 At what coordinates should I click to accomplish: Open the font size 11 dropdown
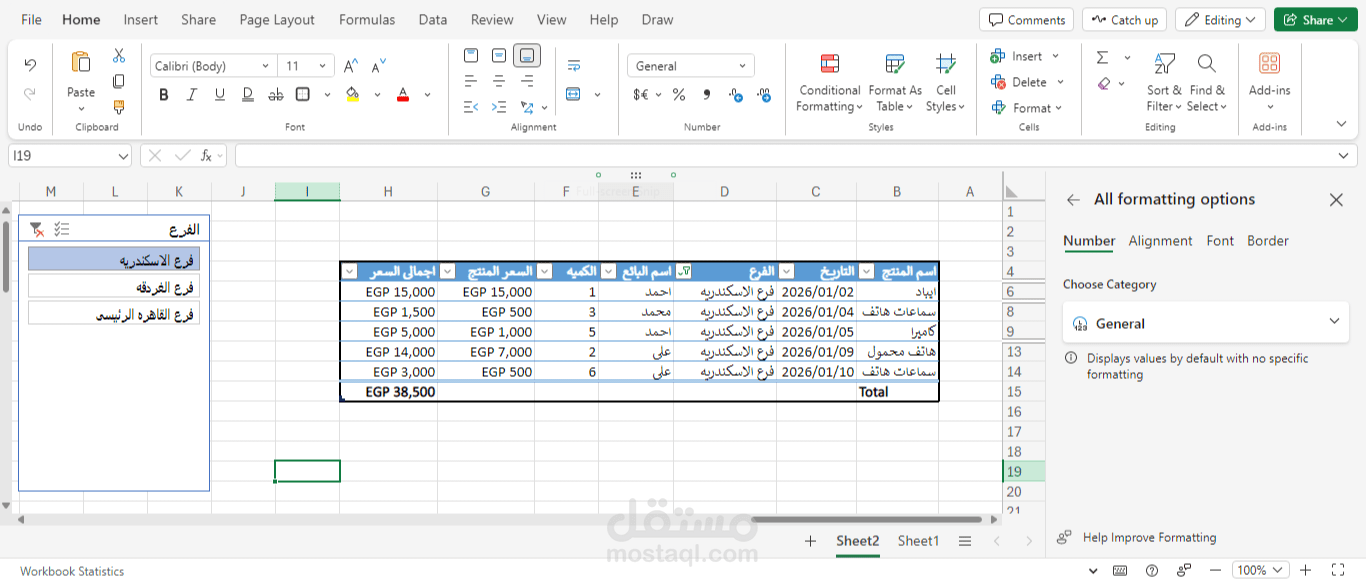323,66
